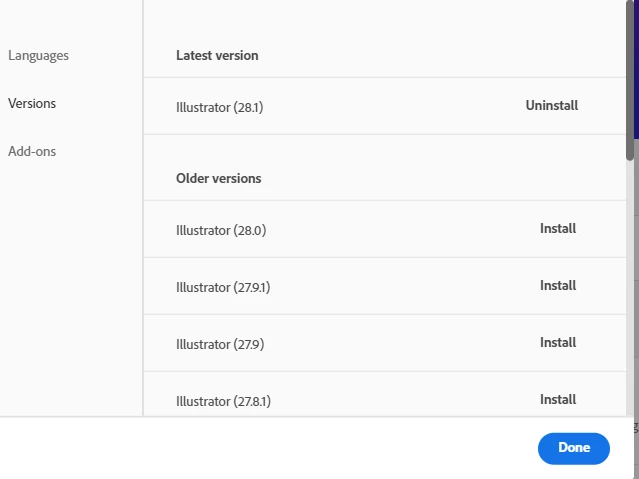Install Illustrator version 27.9
Screen dimensions: 639x479
pyautogui.click(x=558, y=342)
